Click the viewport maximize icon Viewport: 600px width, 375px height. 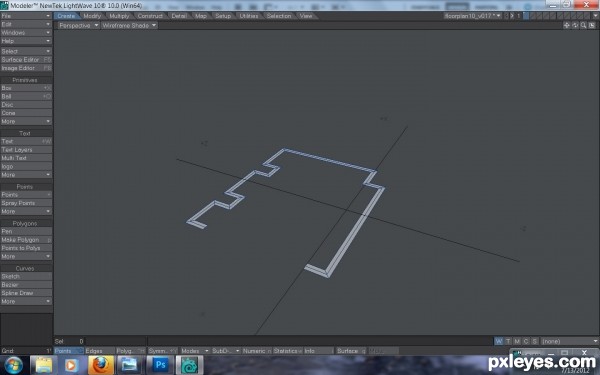coord(592,25)
